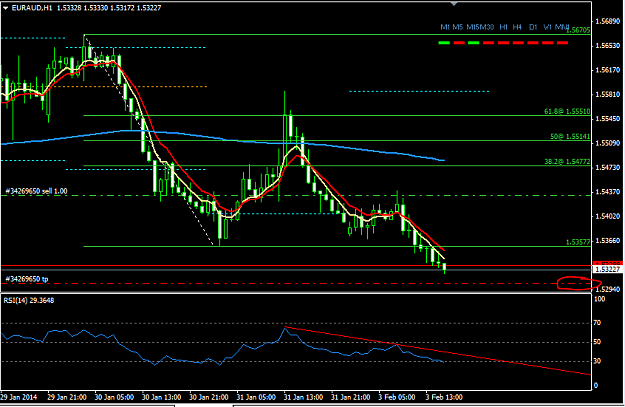Screen dimensions: 625x407
Task: Click the chart shift triangle marker at top
Action: [454, 4]
